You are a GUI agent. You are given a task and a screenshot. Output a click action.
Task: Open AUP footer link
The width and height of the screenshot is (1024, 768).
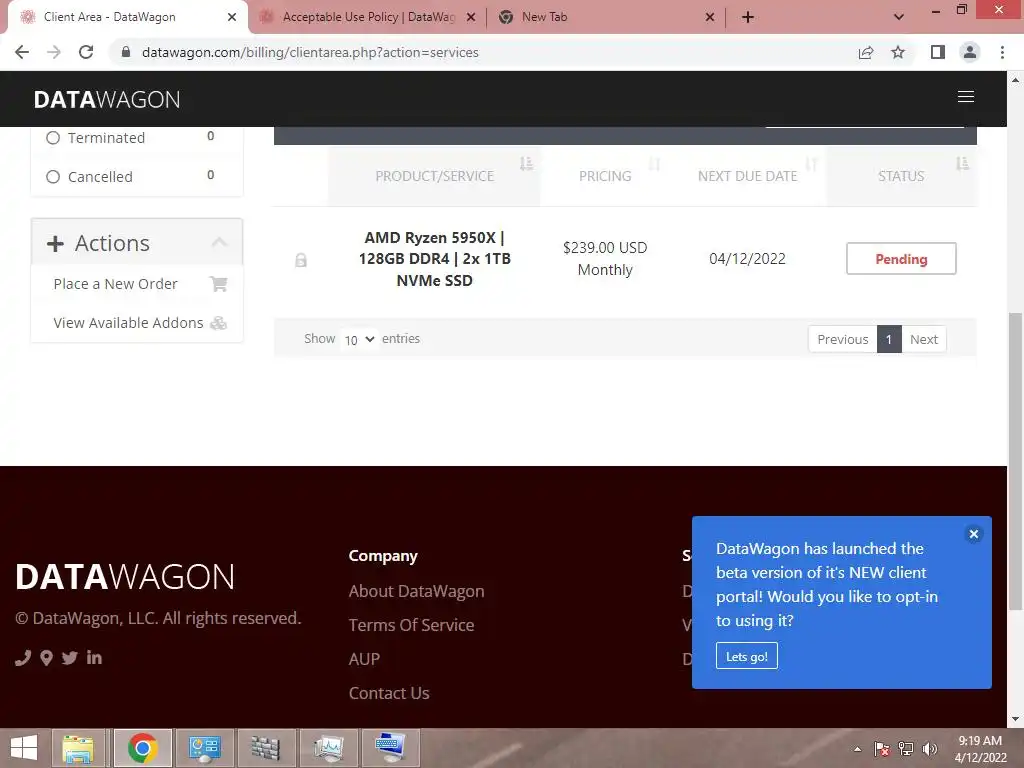point(364,659)
